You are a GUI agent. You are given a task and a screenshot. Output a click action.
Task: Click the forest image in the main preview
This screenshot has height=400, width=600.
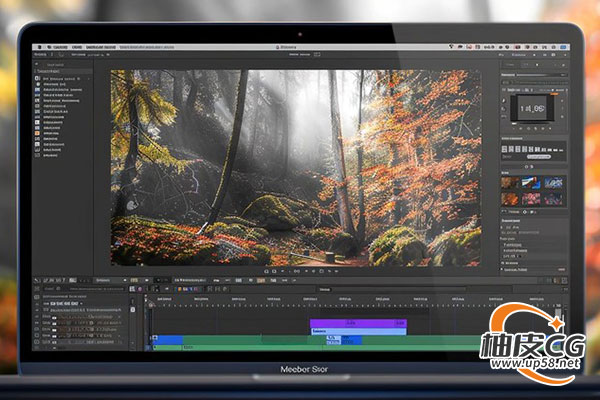(x=295, y=168)
